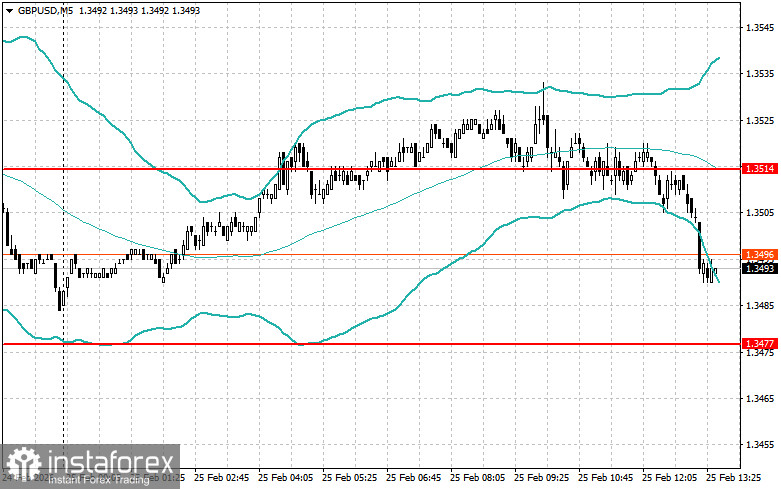Image resolution: width=781 pixels, height=489 pixels.
Task: Click the 25 Feb 02:45 time label
Action: click(222, 478)
